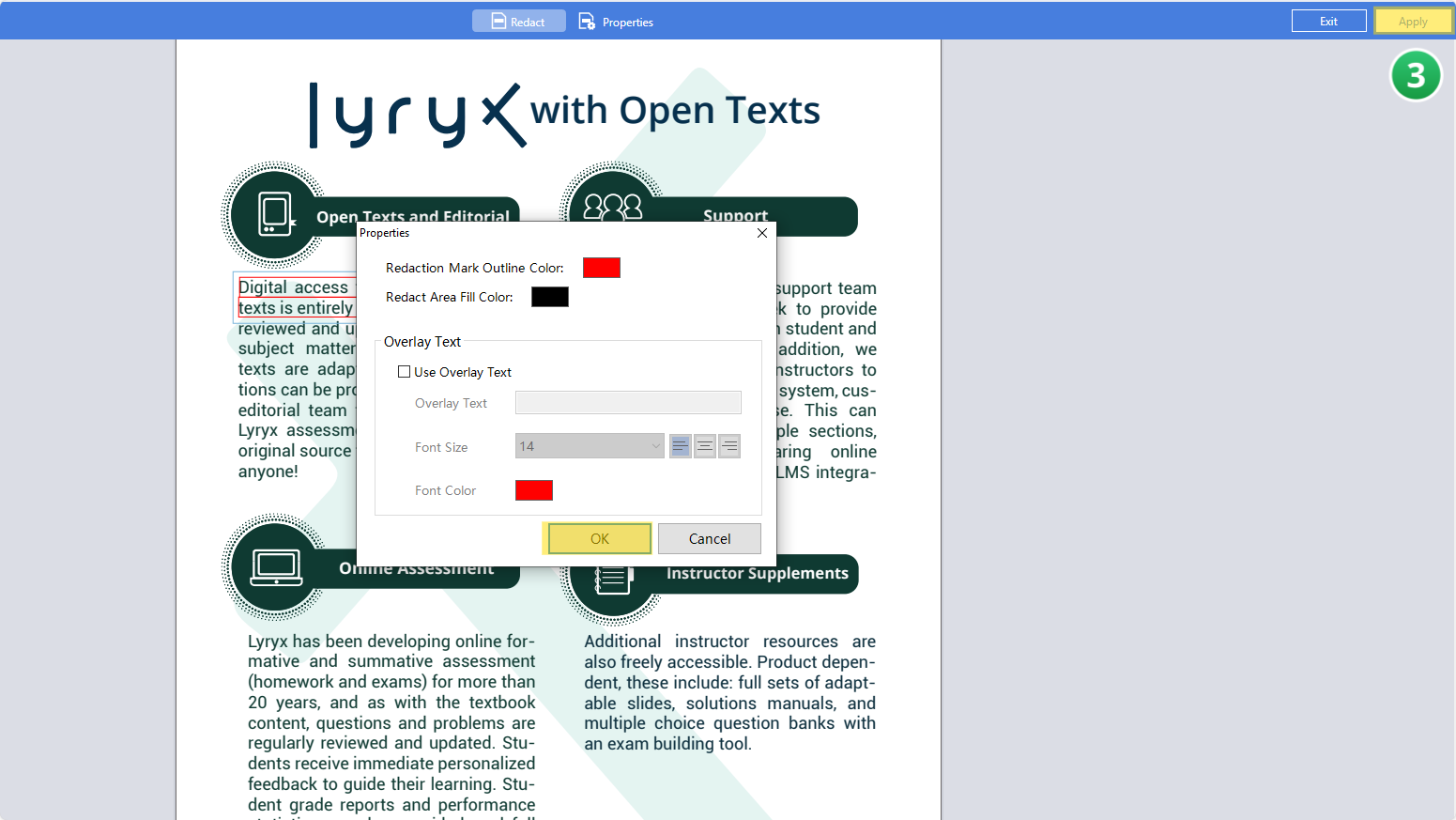Screen dimensions: 1456x820
Task: Select the Redact tool in the toolbar
Action: click(518, 22)
